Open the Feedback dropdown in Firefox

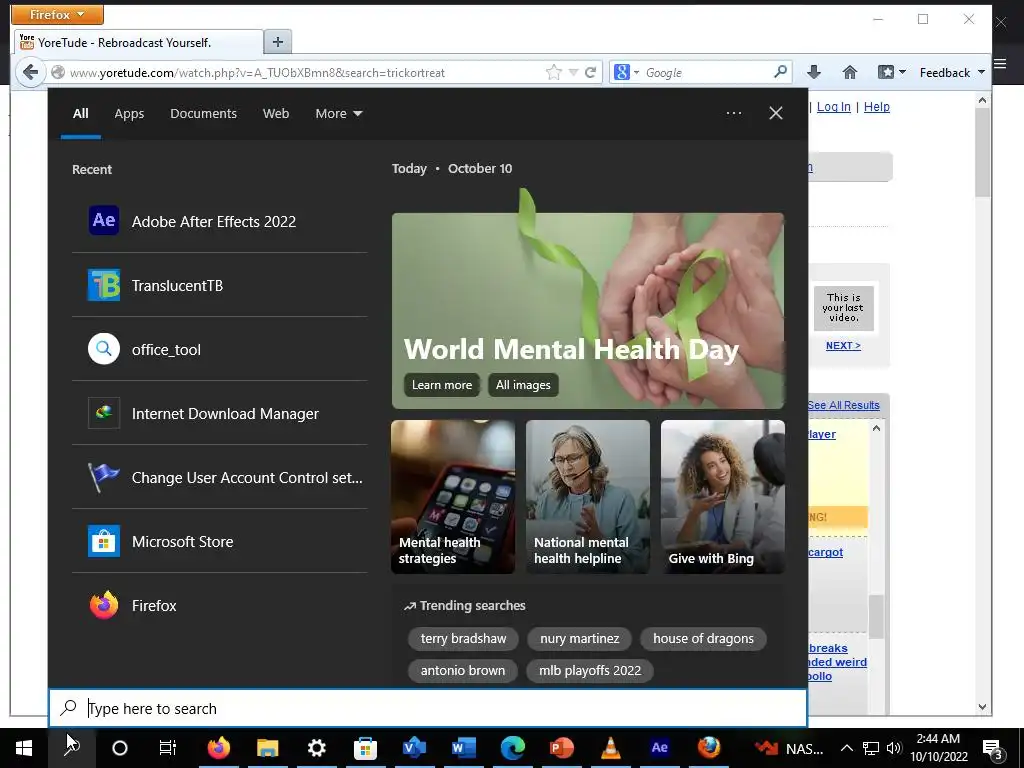click(x=952, y=72)
